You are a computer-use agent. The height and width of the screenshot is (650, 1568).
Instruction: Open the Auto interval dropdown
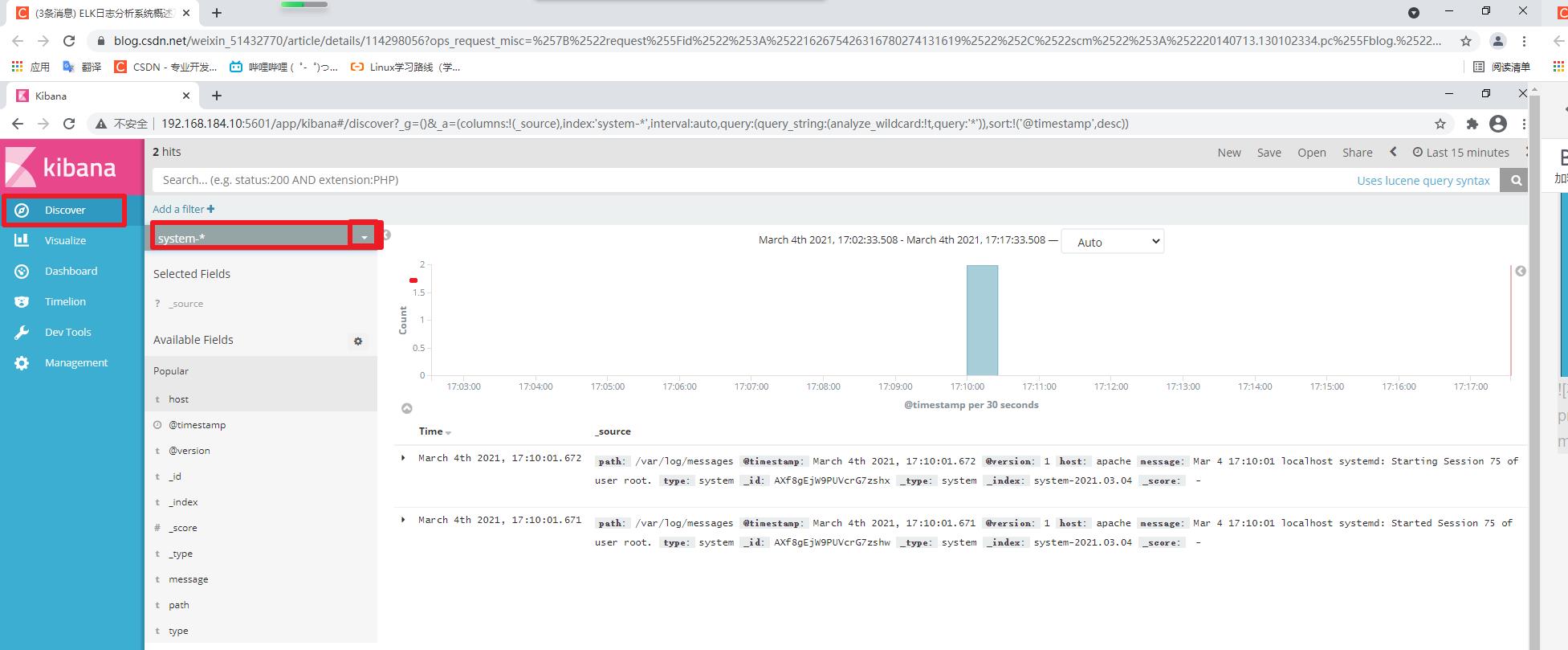pyautogui.click(x=1112, y=242)
